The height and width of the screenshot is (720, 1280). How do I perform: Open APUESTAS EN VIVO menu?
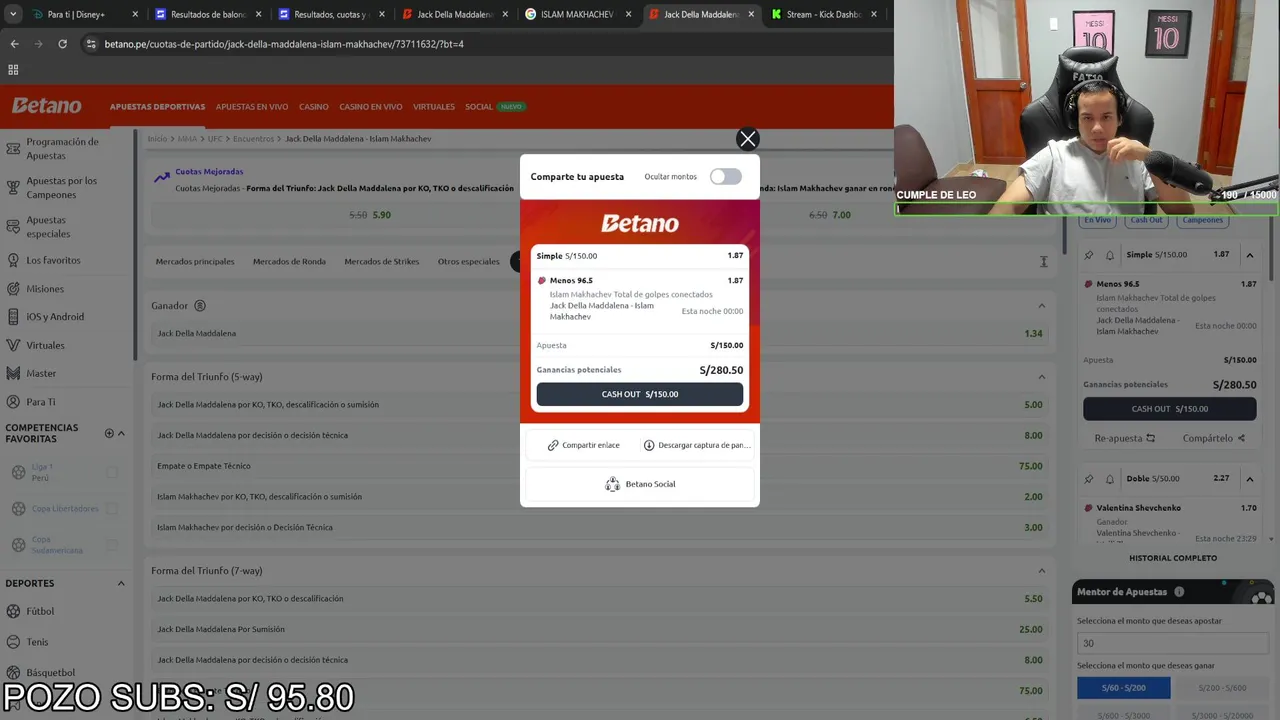click(252, 107)
